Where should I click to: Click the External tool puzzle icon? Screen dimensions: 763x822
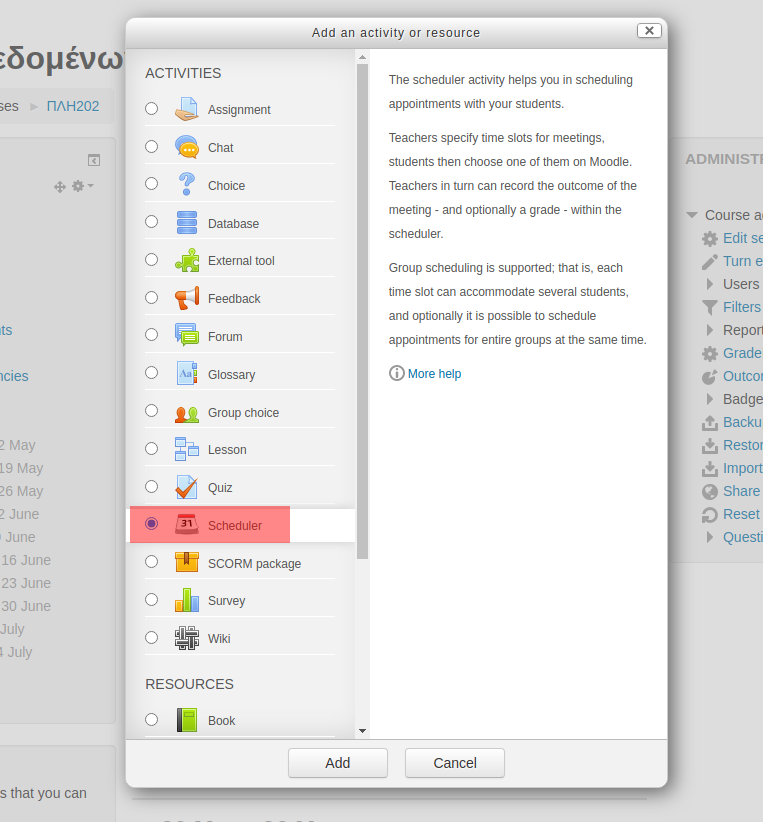click(187, 260)
